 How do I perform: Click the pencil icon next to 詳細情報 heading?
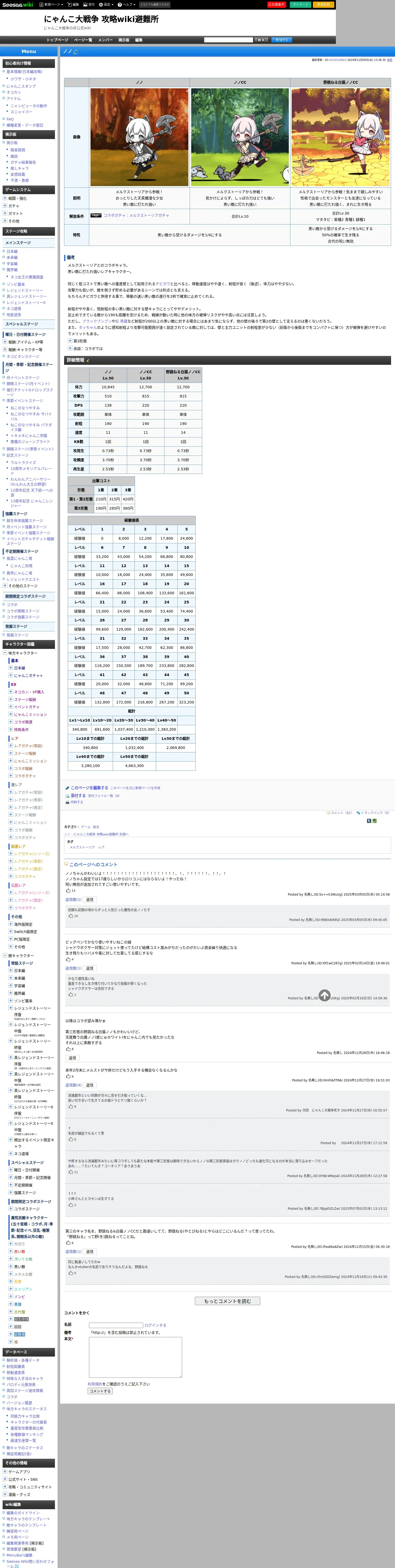coord(88,360)
